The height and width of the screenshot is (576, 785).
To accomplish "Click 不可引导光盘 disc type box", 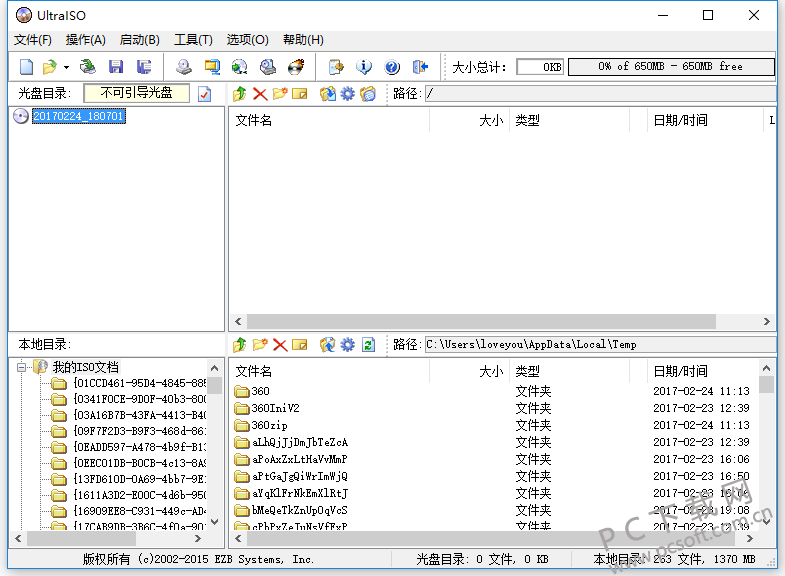I will coord(137,93).
